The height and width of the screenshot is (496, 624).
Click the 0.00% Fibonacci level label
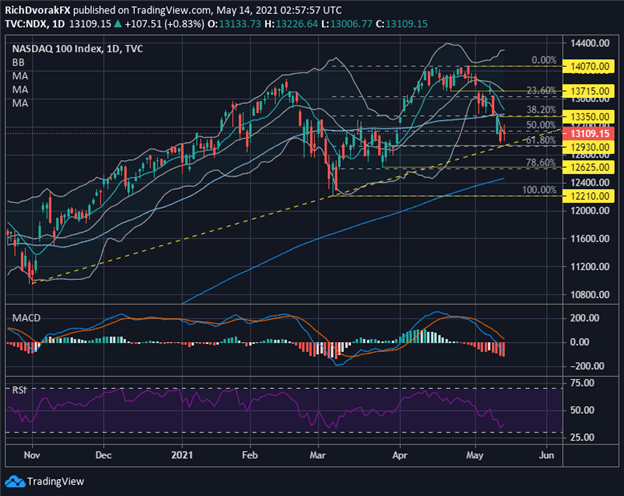544,60
